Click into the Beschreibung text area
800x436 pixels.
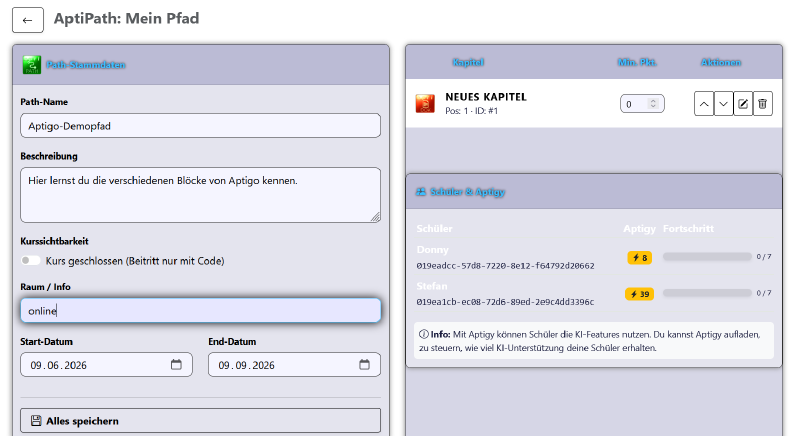coord(201,195)
